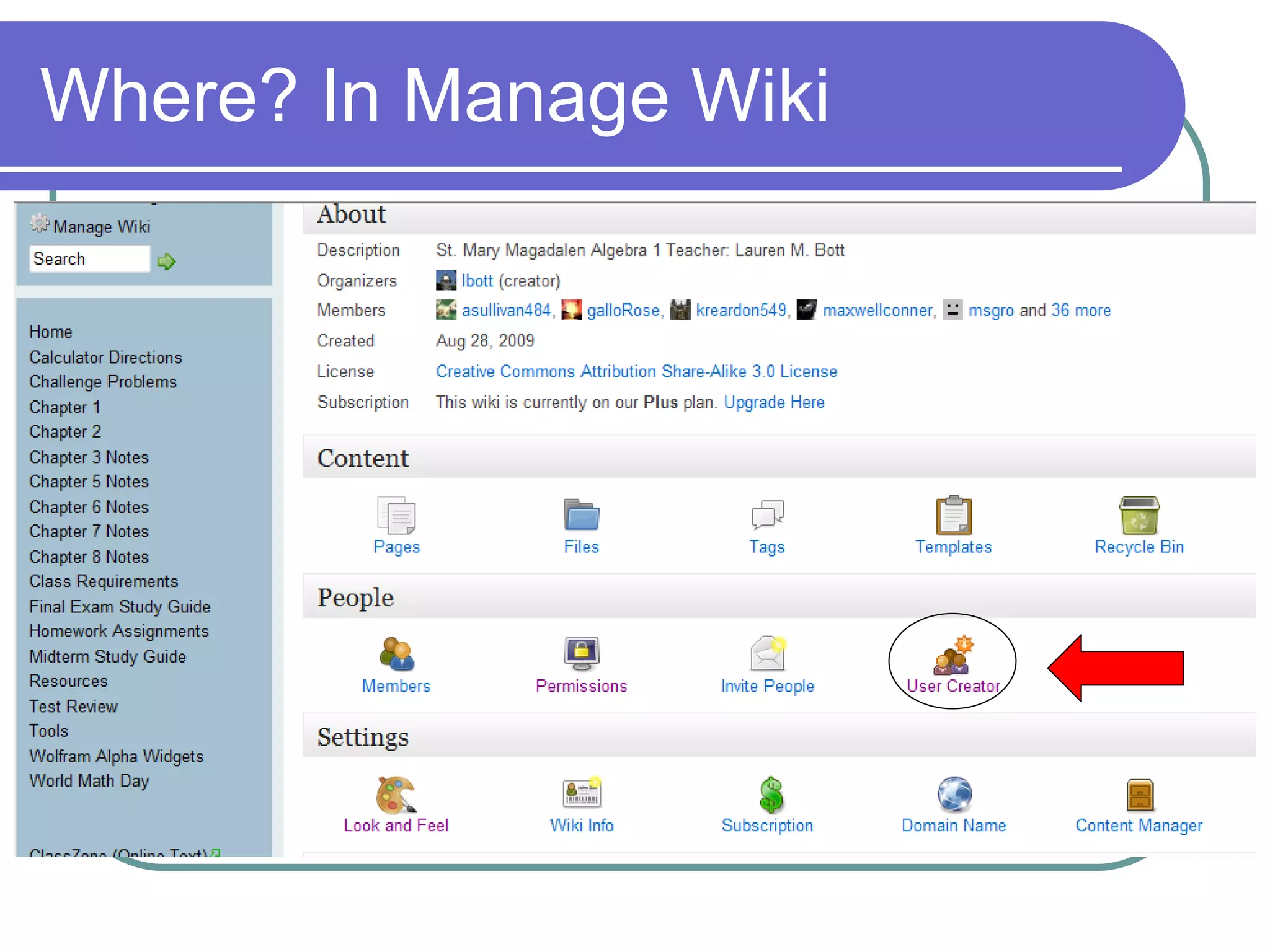Open Creative Commons Attribution Share-Alike license link

click(636, 372)
